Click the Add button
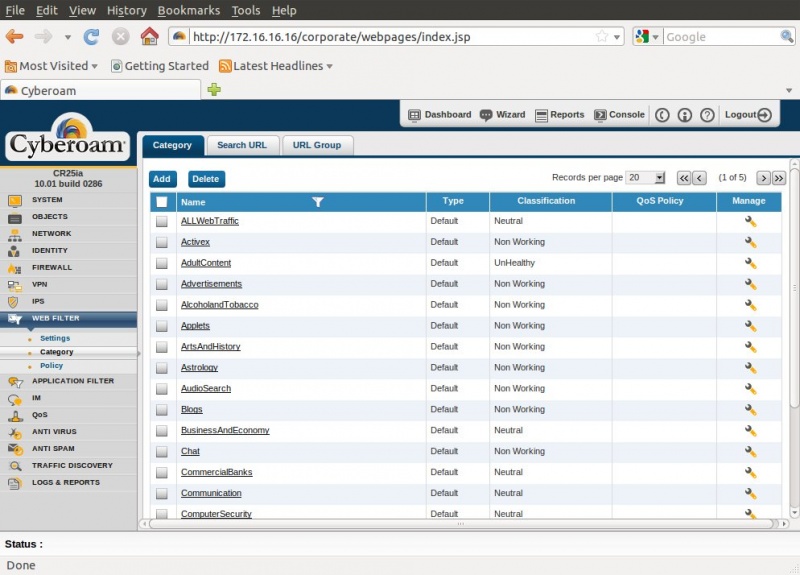 click(x=162, y=179)
